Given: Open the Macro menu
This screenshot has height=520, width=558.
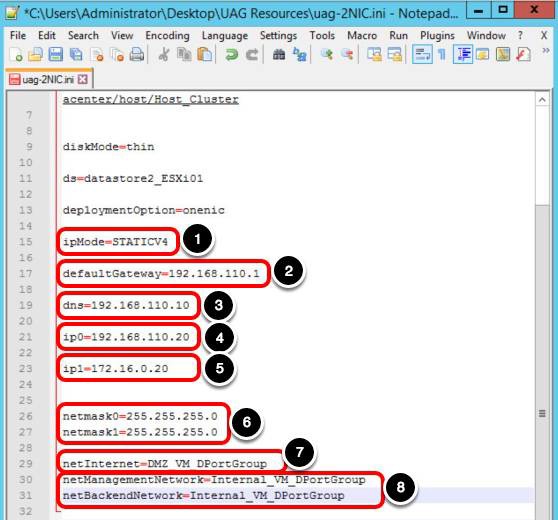Looking at the screenshot, I should click(x=362, y=36).
